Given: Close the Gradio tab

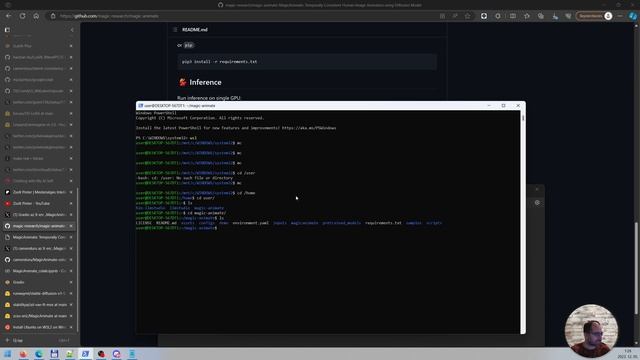Looking at the screenshot, I should [x=71, y=282].
